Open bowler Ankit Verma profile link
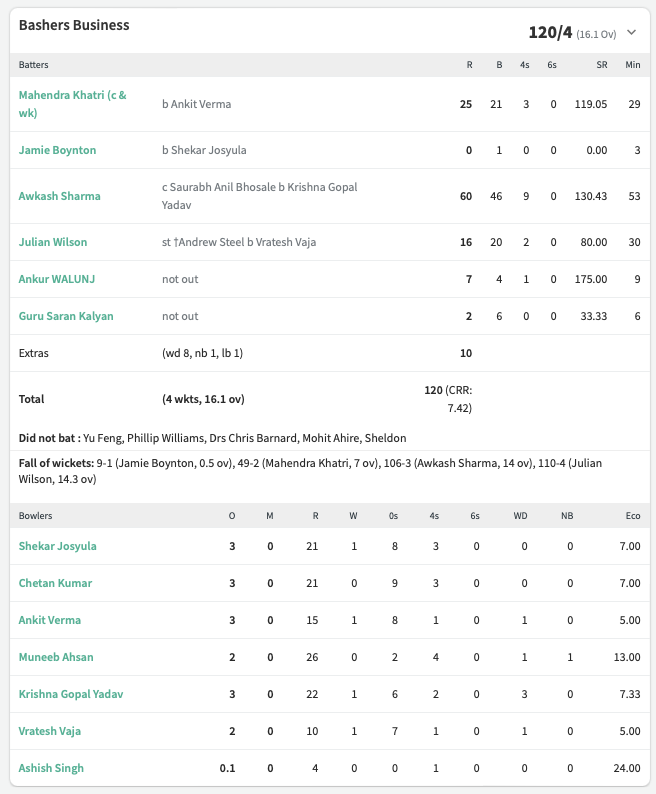The height and width of the screenshot is (794, 656). (x=50, y=620)
